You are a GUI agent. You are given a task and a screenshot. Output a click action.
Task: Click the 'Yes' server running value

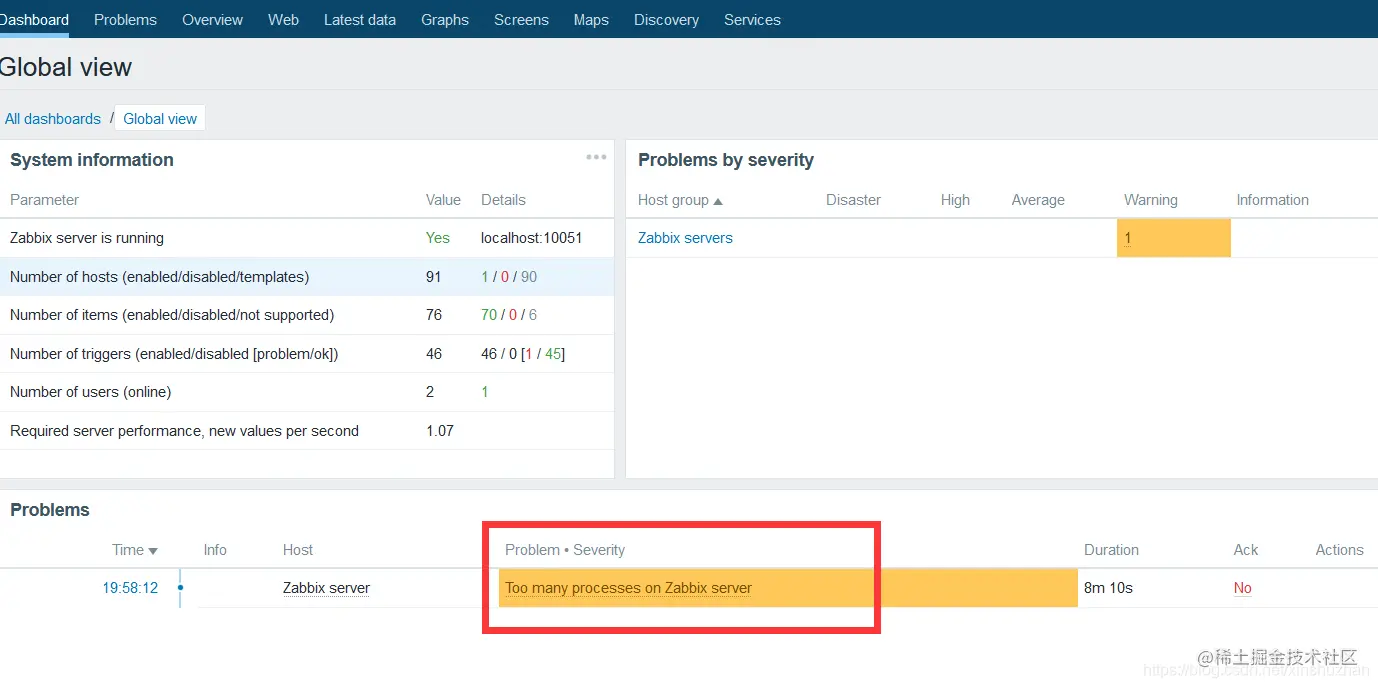(x=437, y=238)
